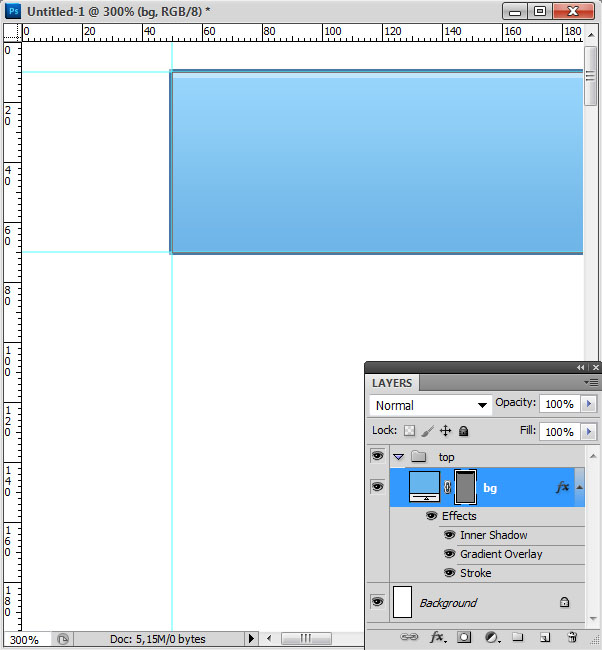Hide the Stroke effect
602x650 pixels.
tap(449, 572)
